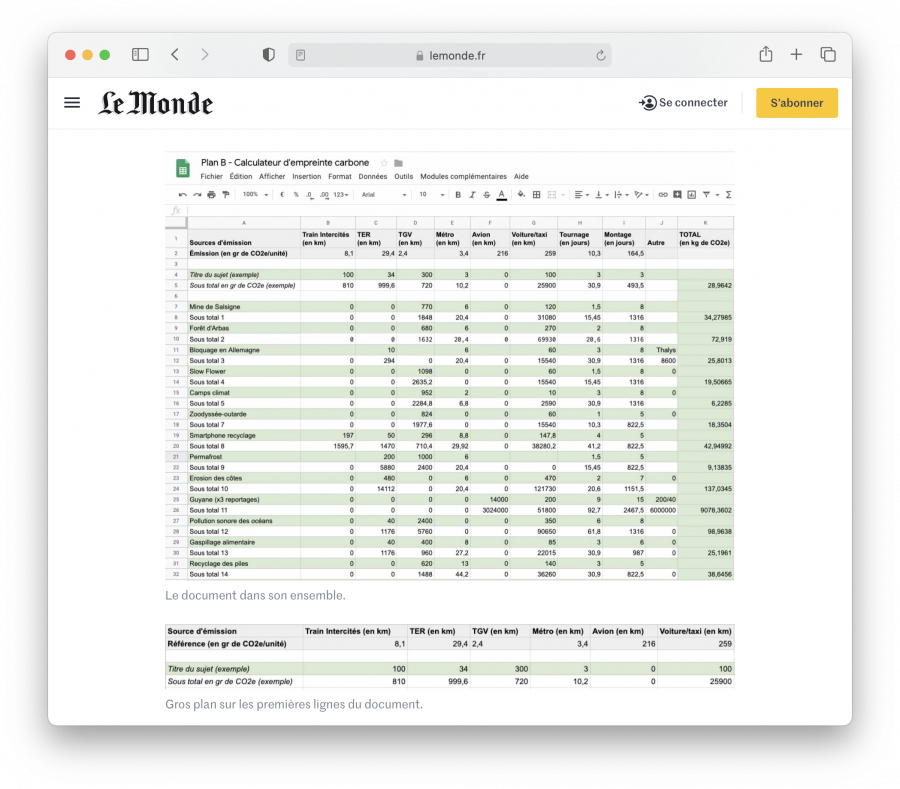Open the cell borders tool
The image size is (900, 789).
(x=536, y=195)
